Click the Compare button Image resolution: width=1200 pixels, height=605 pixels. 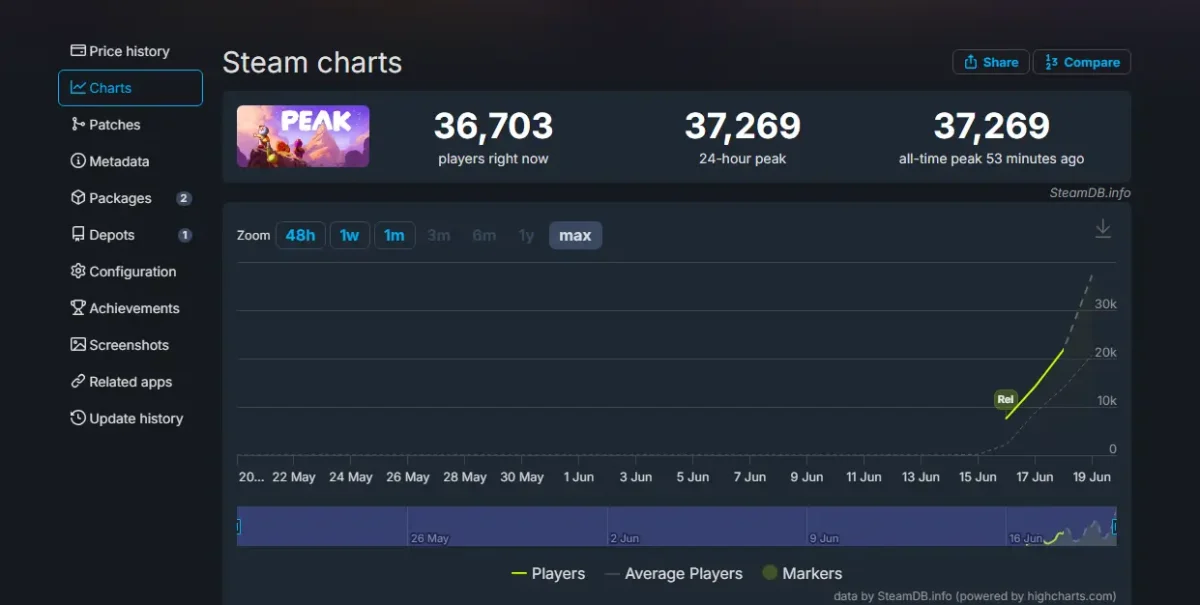tap(1082, 62)
